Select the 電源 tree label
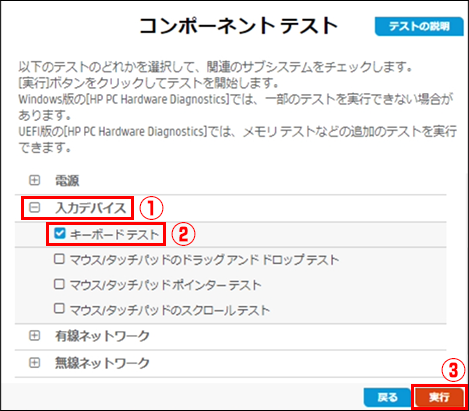469x411 pixels. pyautogui.click(x=67, y=181)
